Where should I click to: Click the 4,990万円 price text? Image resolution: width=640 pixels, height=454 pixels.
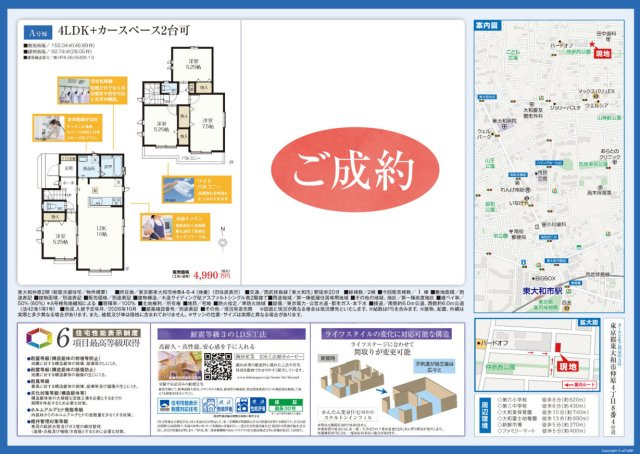212,275
